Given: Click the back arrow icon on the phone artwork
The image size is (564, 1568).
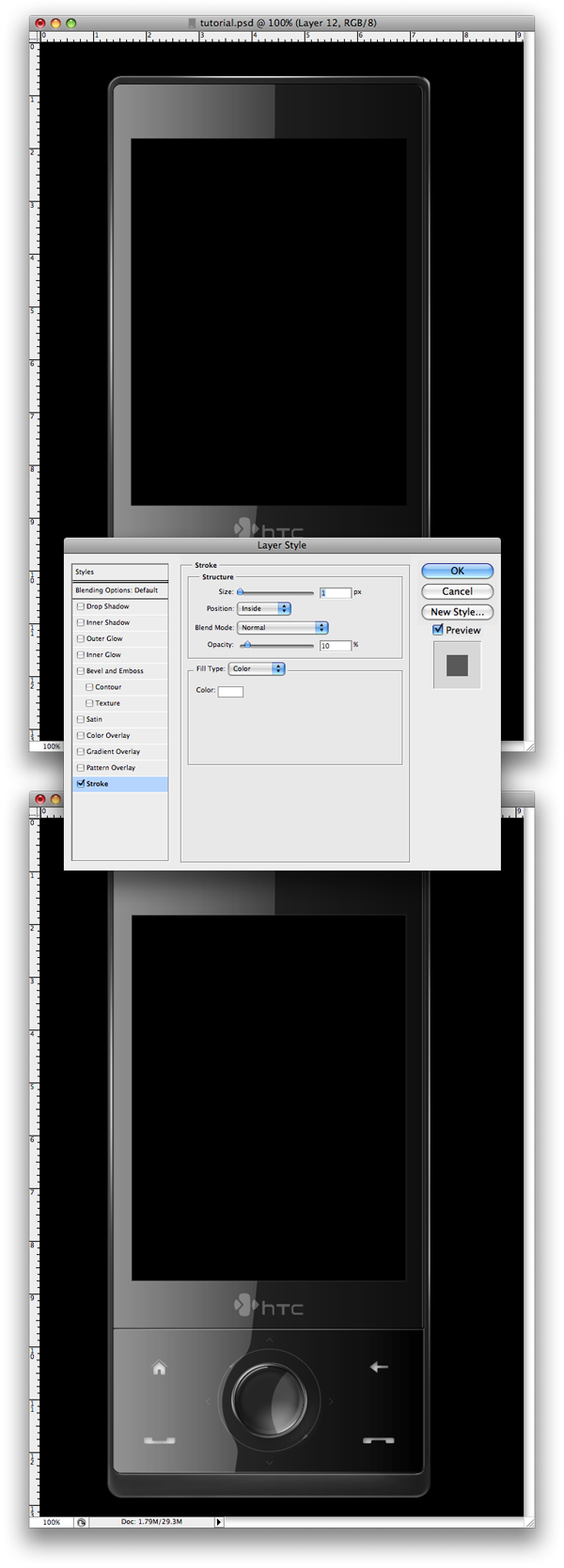Looking at the screenshot, I should coord(379,1367).
